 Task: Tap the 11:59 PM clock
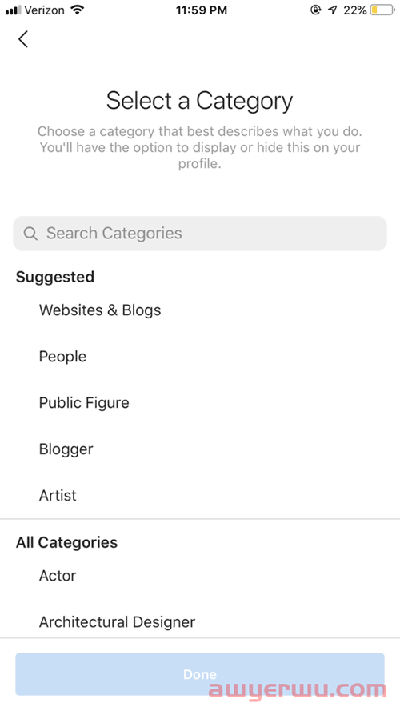(201, 10)
